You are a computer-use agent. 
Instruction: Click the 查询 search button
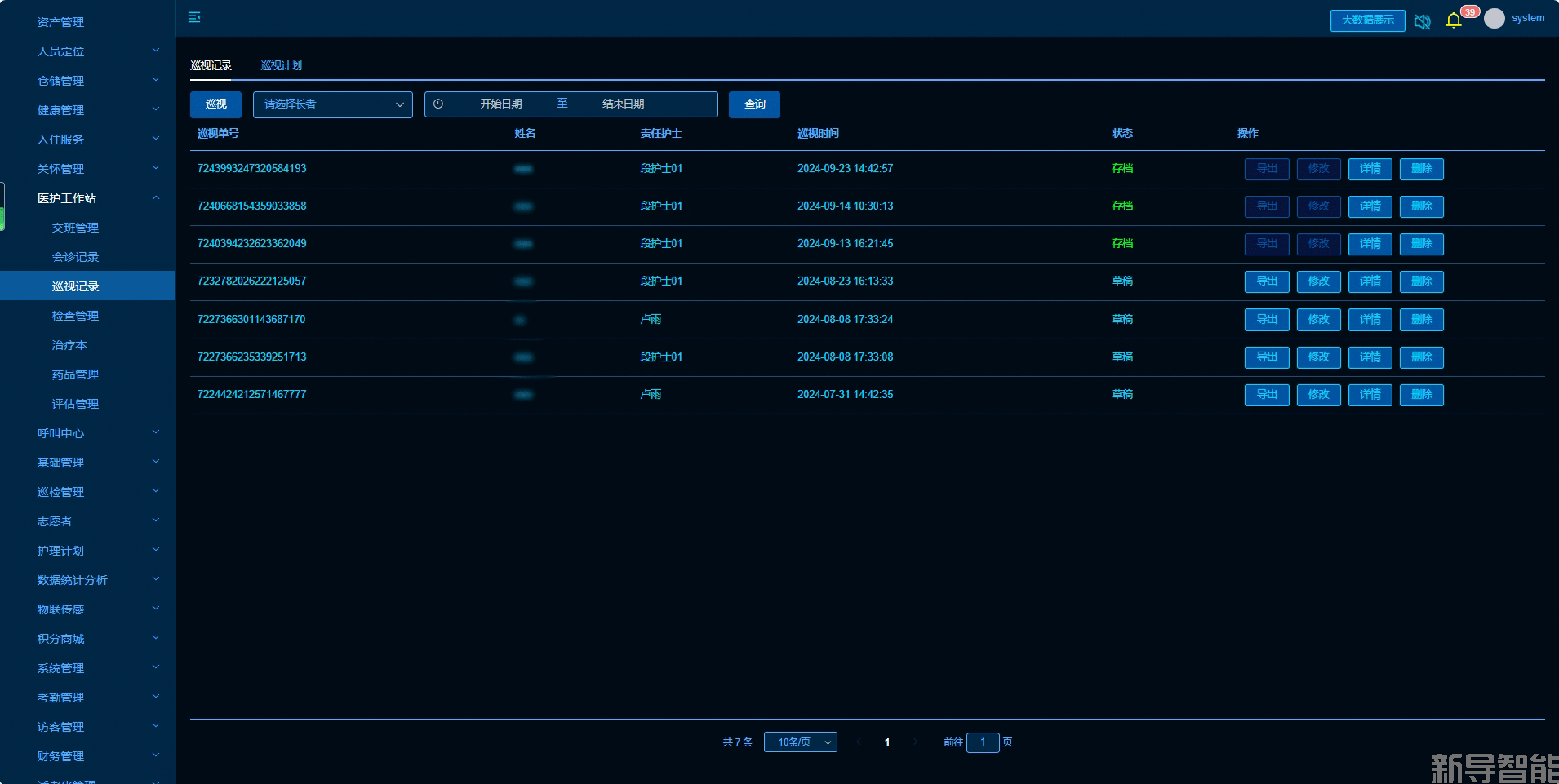(x=754, y=104)
